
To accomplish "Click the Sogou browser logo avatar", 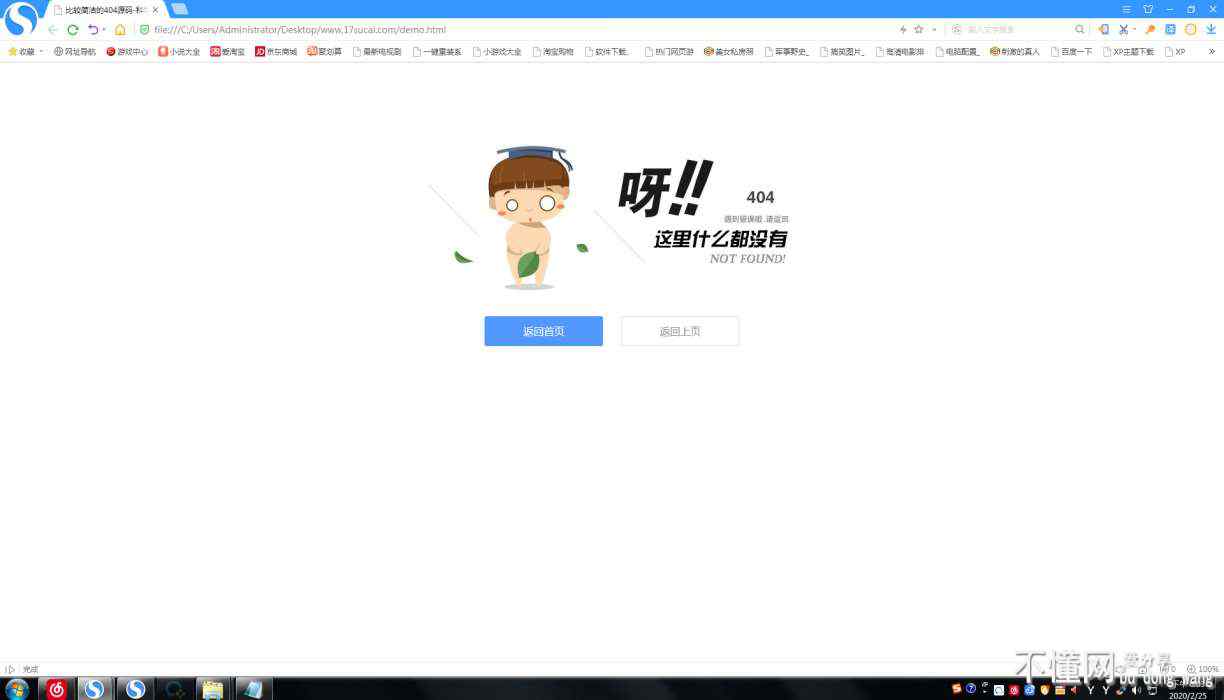I will coord(21,18).
